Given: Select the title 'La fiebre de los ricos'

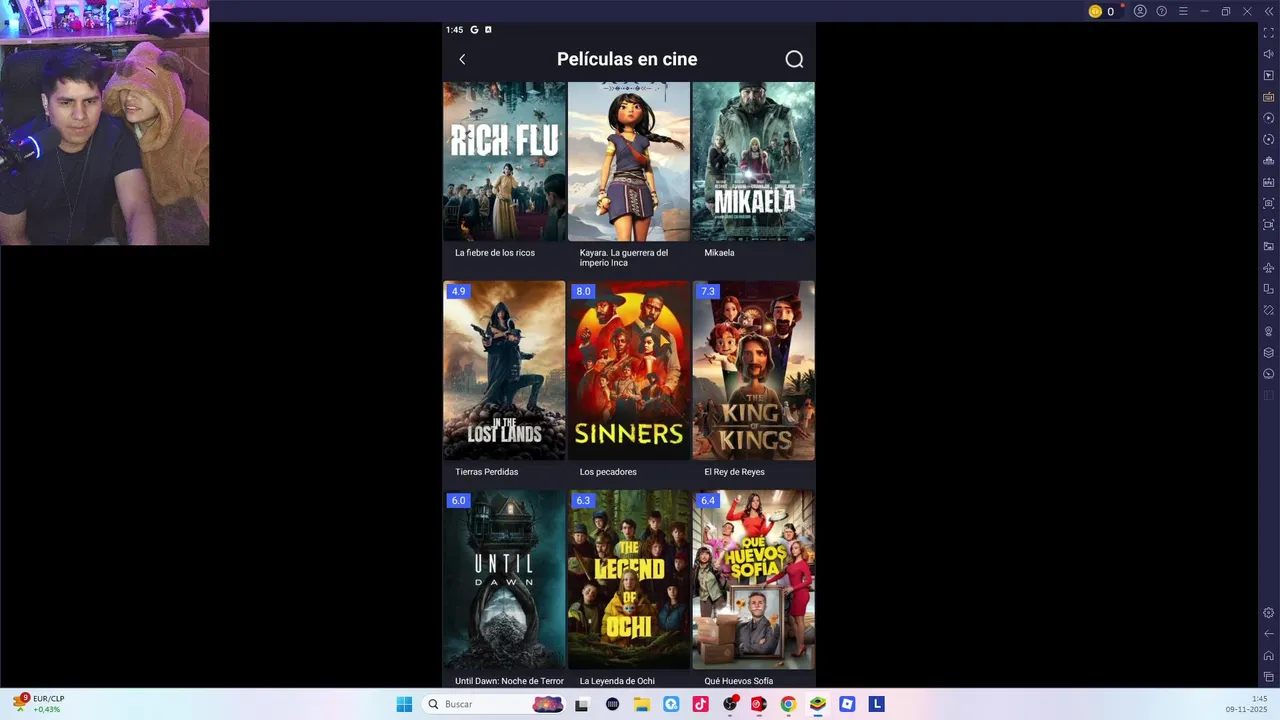Looking at the screenshot, I should 495,253.
